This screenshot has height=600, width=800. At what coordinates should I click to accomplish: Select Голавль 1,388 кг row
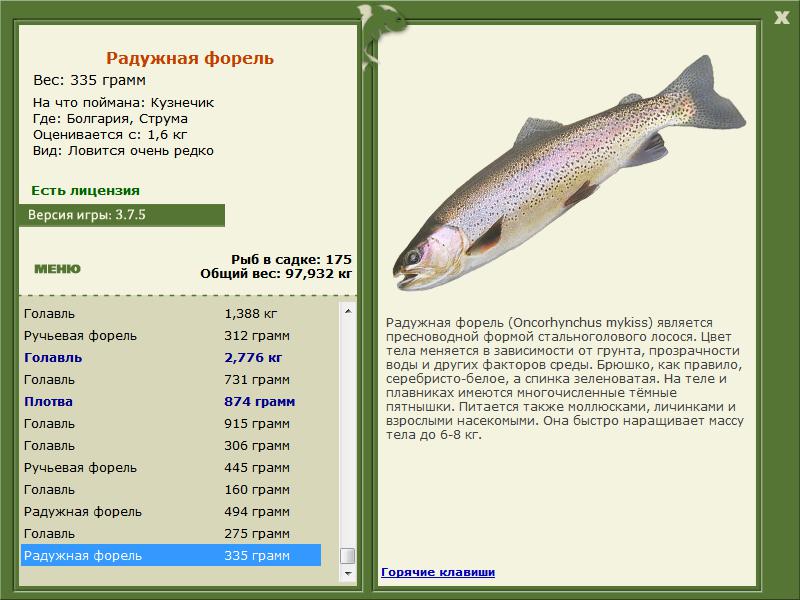pos(171,314)
